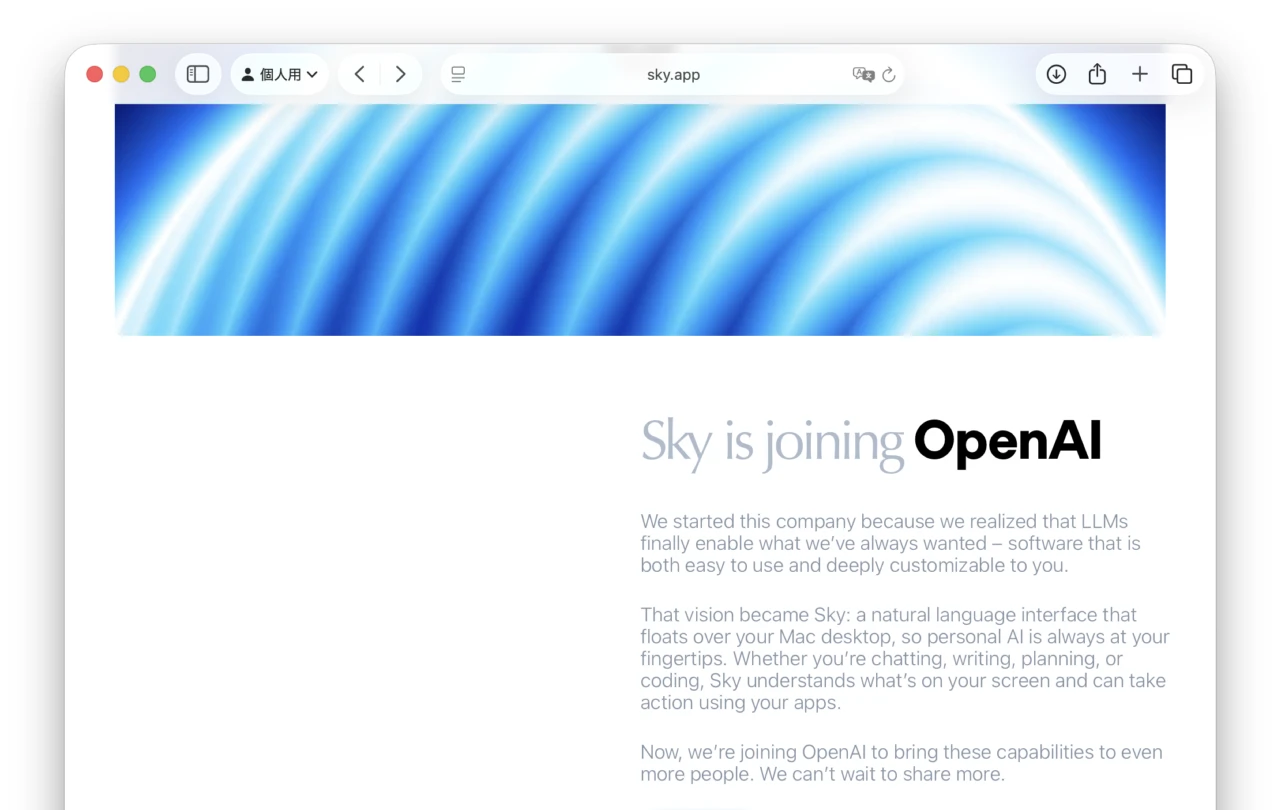Click the person icon in the profile button
The height and width of the screenshot is (810, 1280).
pyautogui.click(x=247, y=73)
